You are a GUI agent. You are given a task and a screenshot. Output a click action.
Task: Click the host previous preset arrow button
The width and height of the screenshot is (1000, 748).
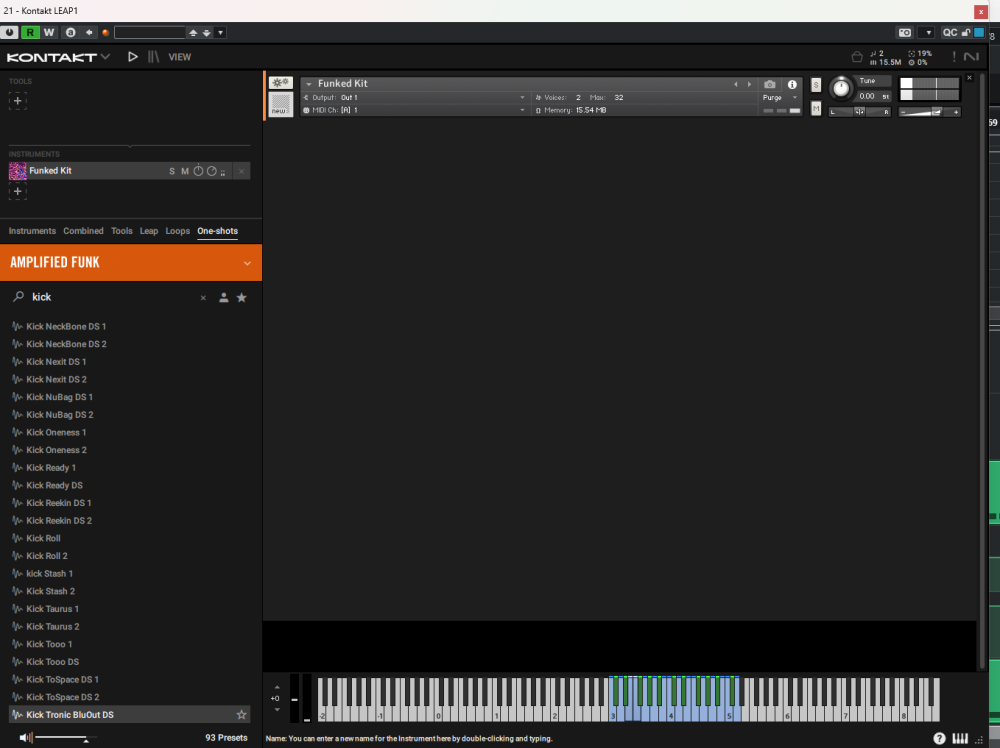click(193, 33)
